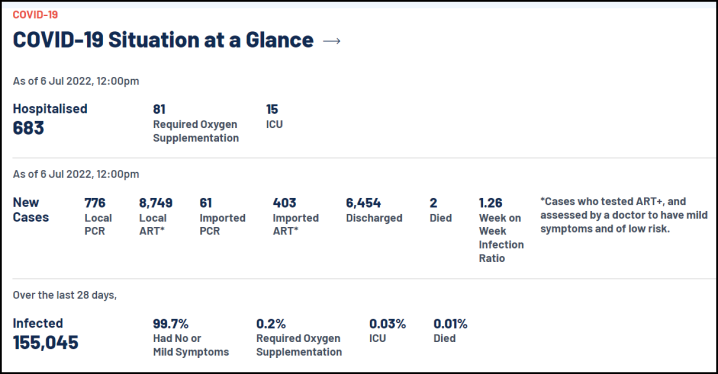Image resolution: width=718 pixels, height=374 pixels.
Task: Click the New Cases row label
Action: (x=31, y=210)
